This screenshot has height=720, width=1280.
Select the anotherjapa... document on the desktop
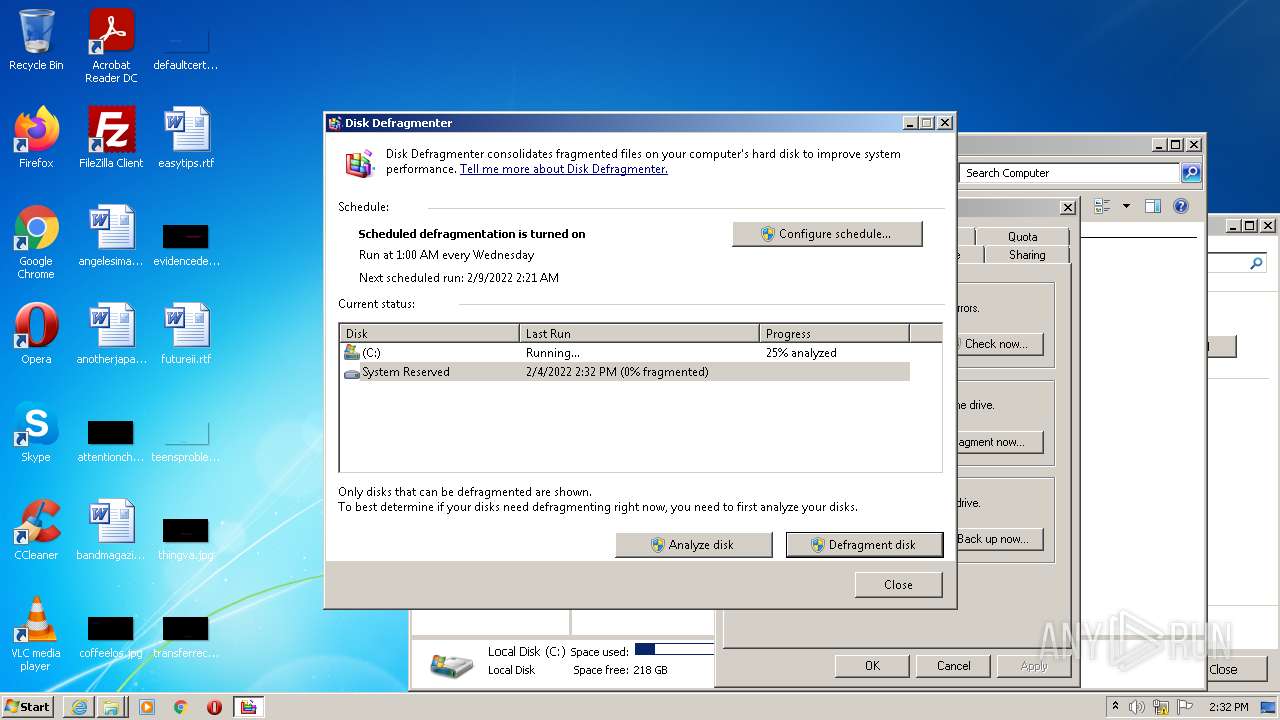click(111, 334)
